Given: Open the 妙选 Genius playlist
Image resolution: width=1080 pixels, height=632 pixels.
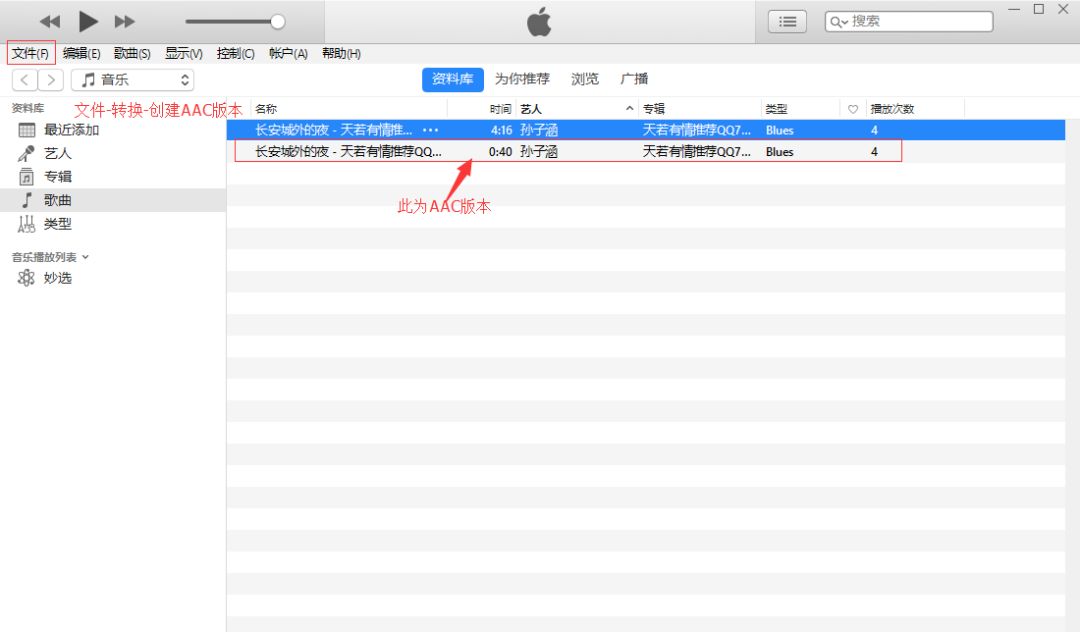Looking at the screenshot, I should (56, 278).
